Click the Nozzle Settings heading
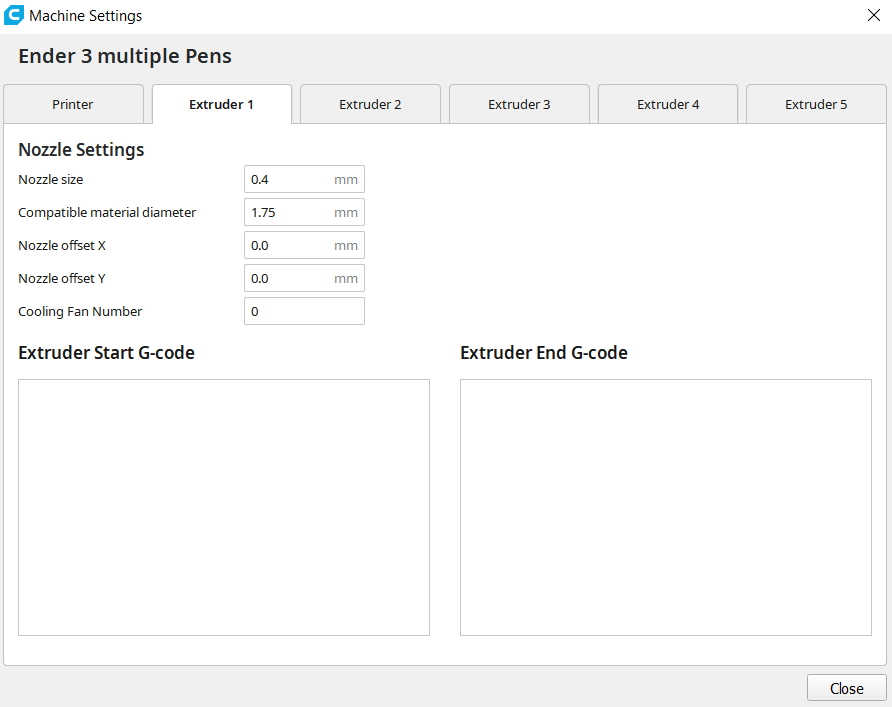Image resolution: width=892 pixels, height=707 pixels. tap(81, 150)
